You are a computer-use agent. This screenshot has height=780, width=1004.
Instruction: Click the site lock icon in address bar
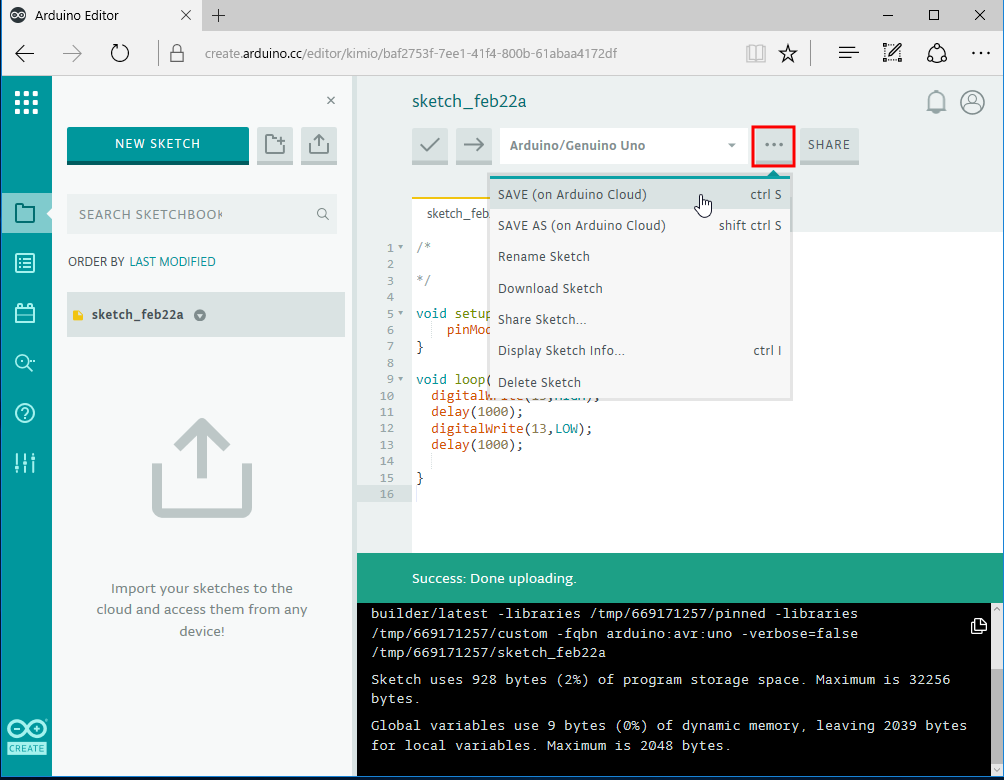point(177,54)
